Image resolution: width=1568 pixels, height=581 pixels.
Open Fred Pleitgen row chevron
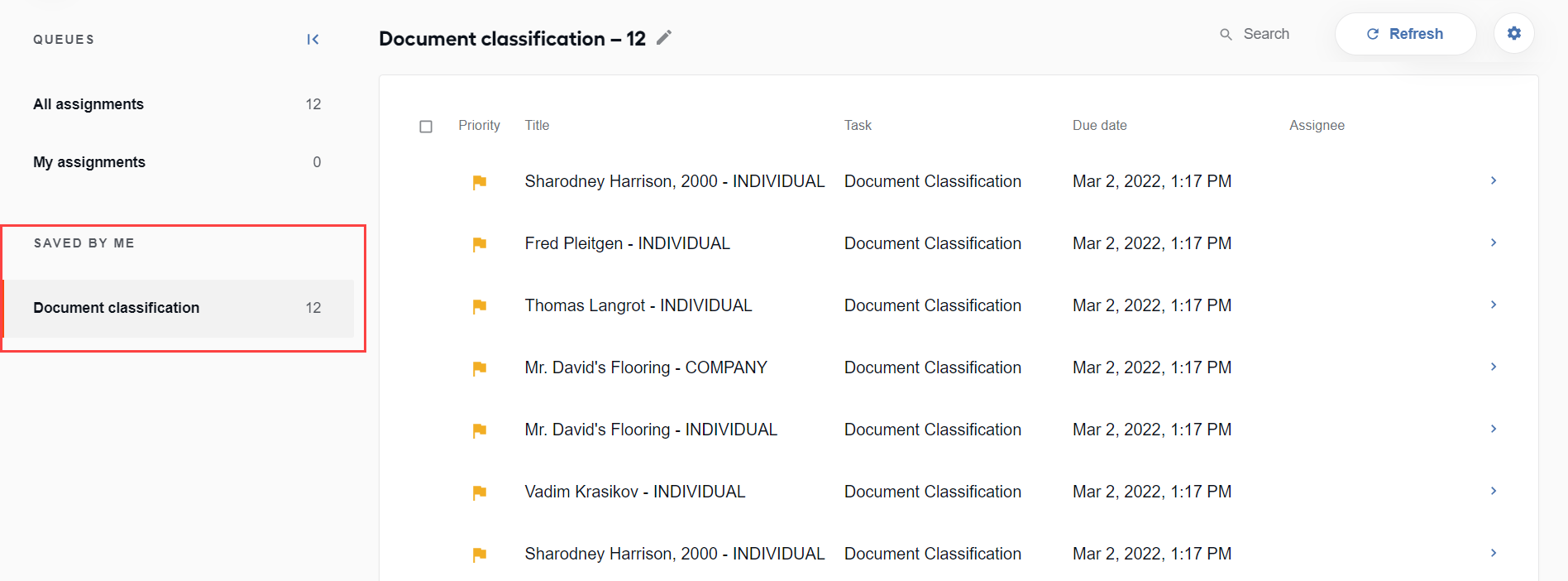tap(1494, 242)
